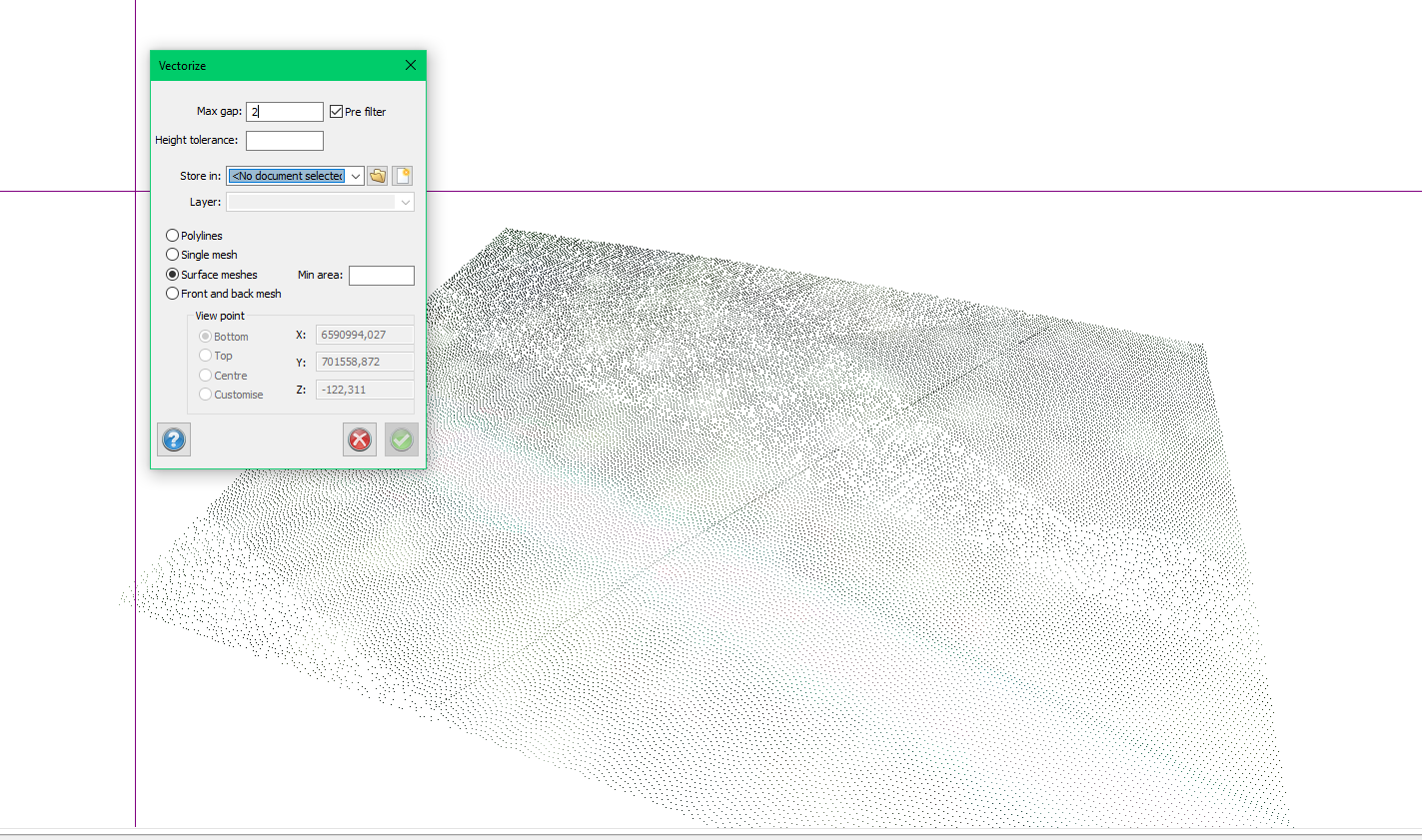Choose the Single mesh option

[173, 255]
